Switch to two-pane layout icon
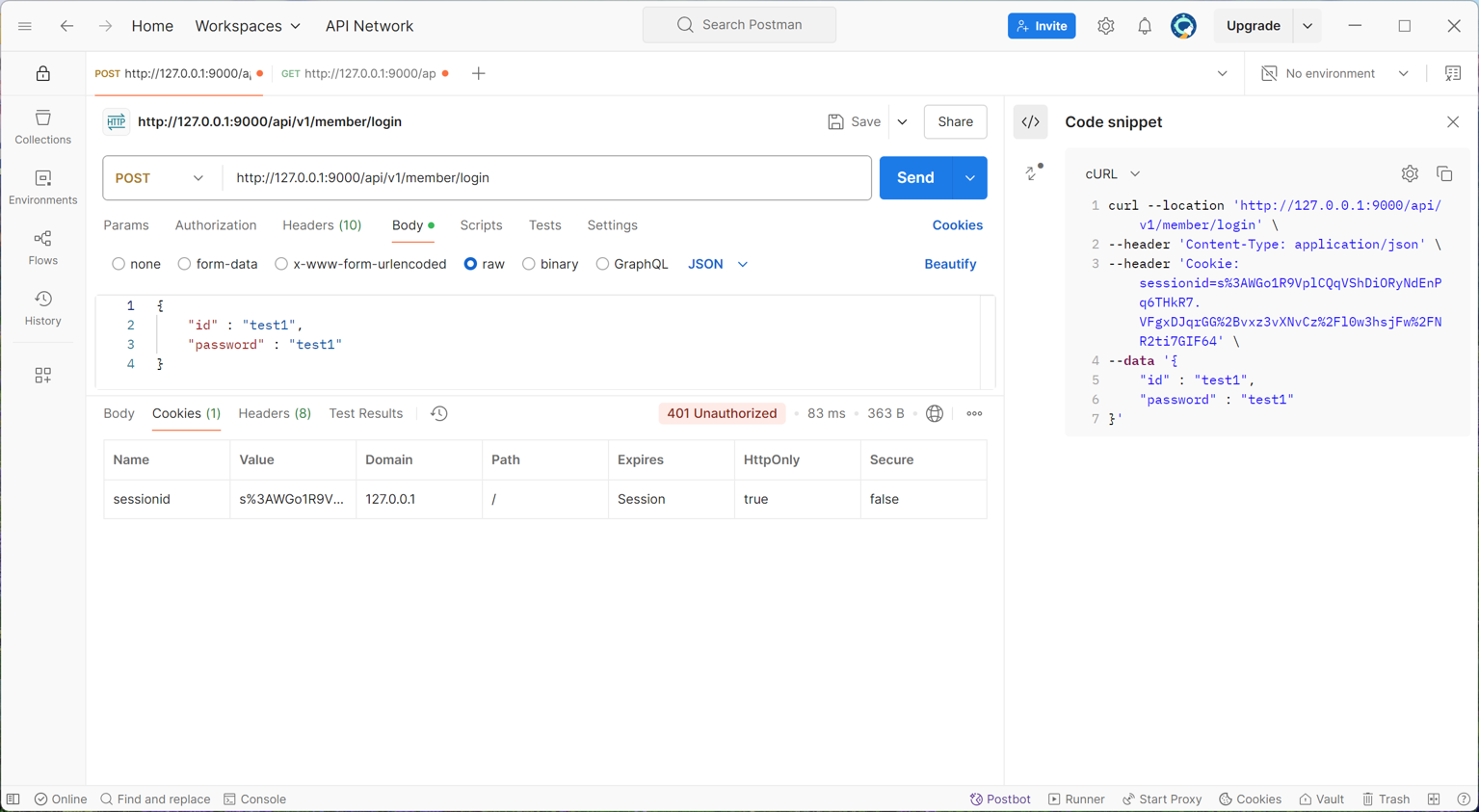 tap(1434, 799)
